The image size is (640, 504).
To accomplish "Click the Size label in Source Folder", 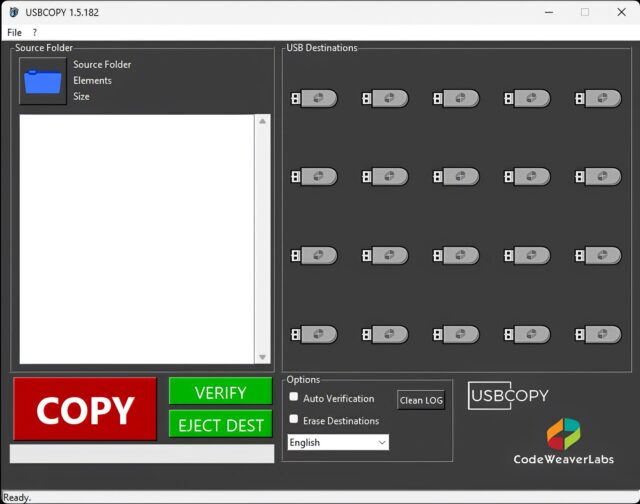I will 81,96.
